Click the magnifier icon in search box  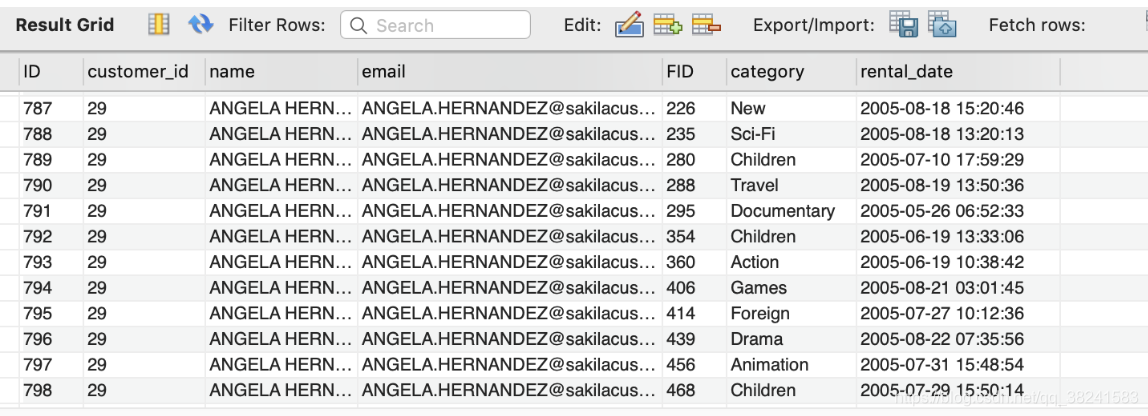[x=358, y=26]
